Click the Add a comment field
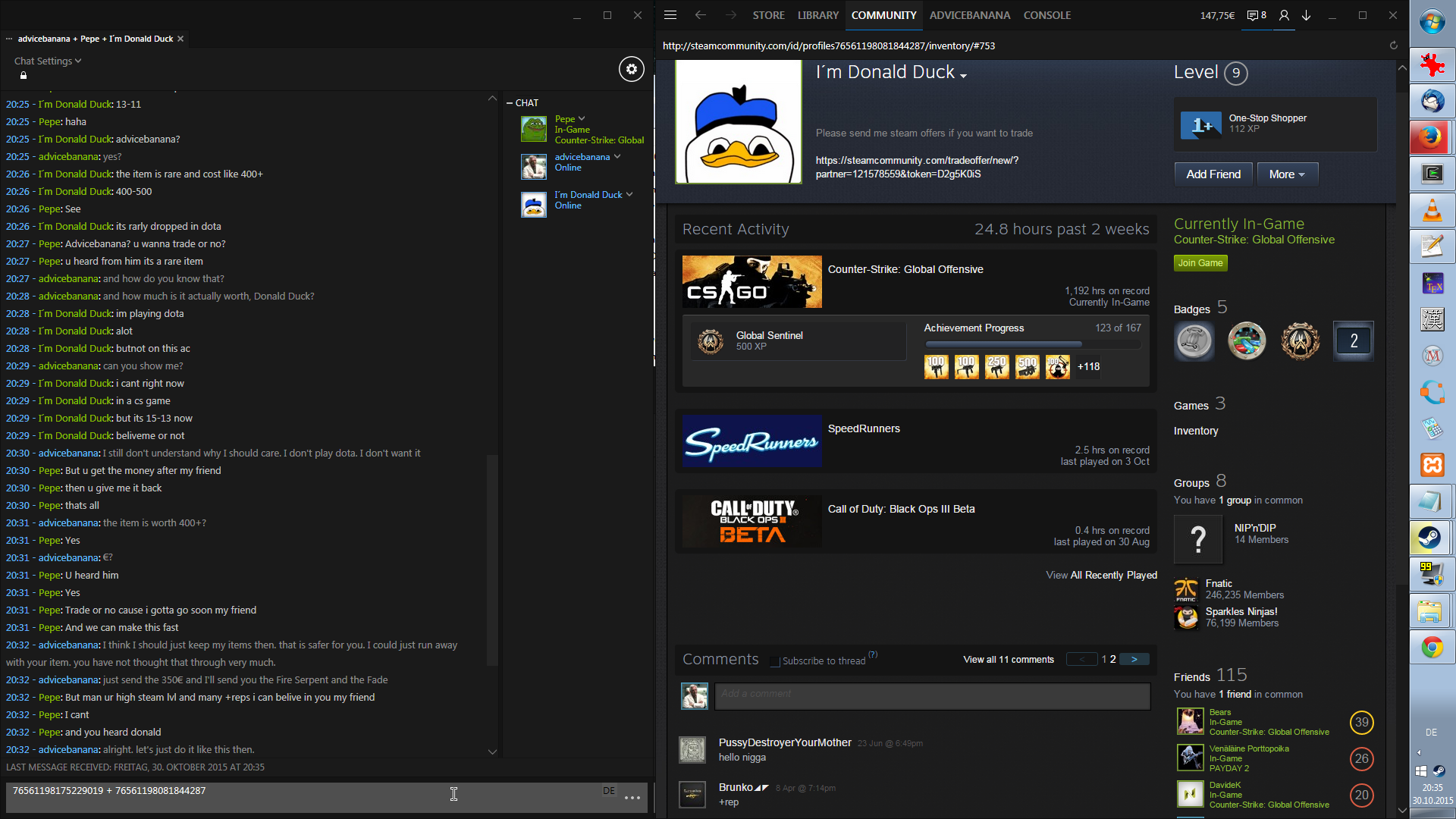The width and height of the screenshot is (1456, 819). click(x=932, y=695)
